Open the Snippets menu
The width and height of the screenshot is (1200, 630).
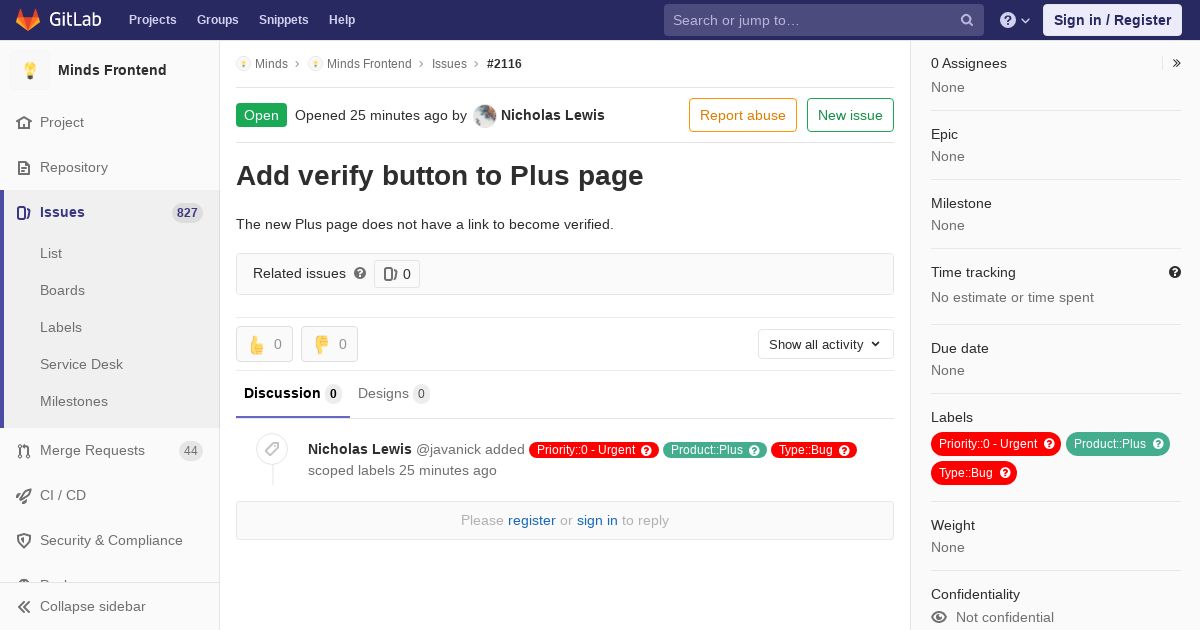tap(284, 20)
